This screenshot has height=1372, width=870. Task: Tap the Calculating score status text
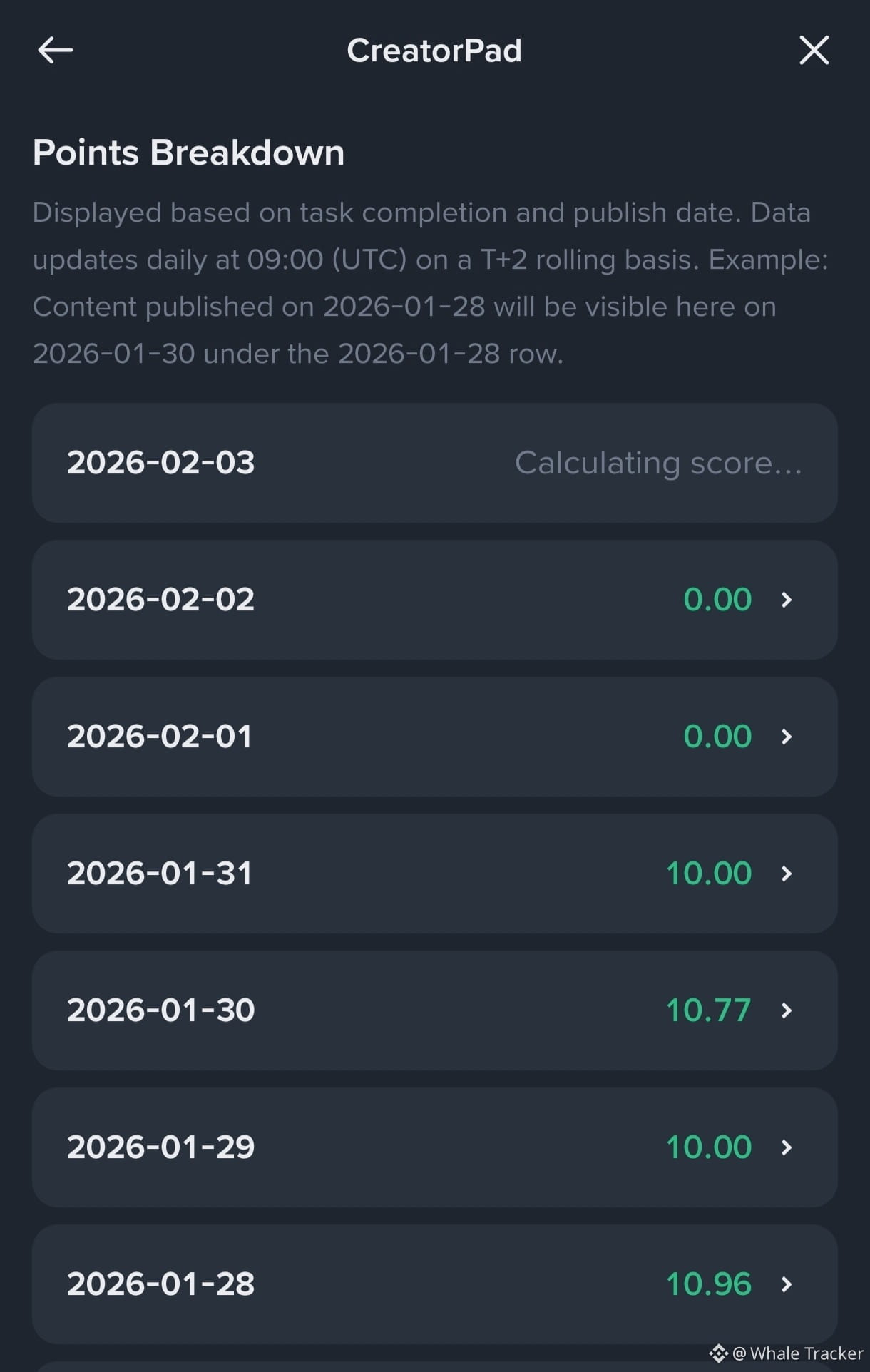tap(658, 463)
